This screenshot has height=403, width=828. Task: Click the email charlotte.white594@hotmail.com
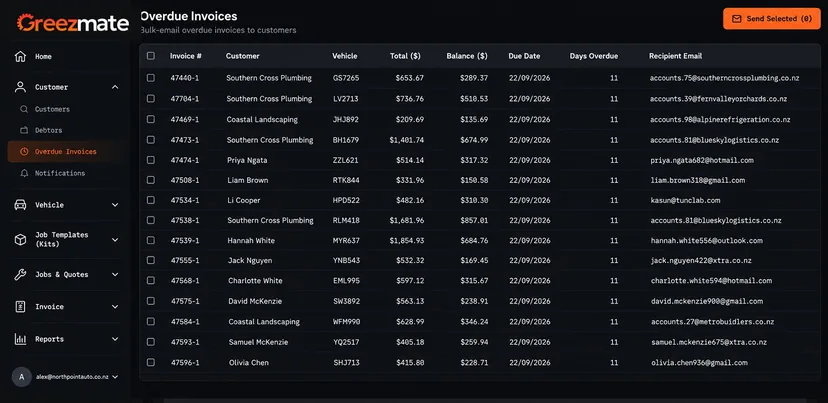tap(711, 280)
